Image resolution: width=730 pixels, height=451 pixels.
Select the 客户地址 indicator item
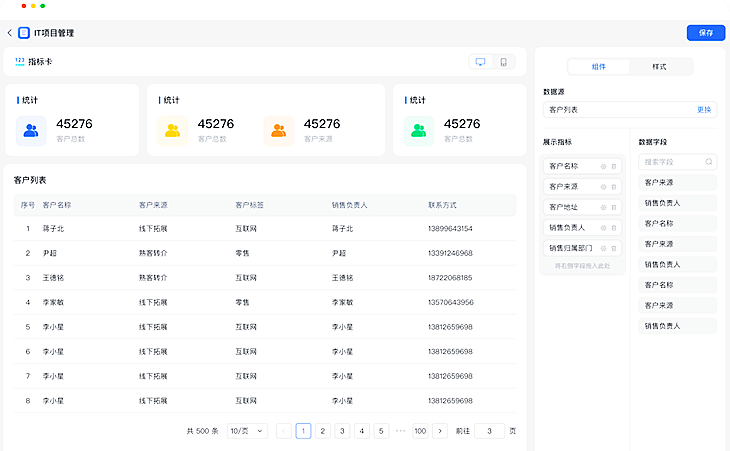pos(582,207)
